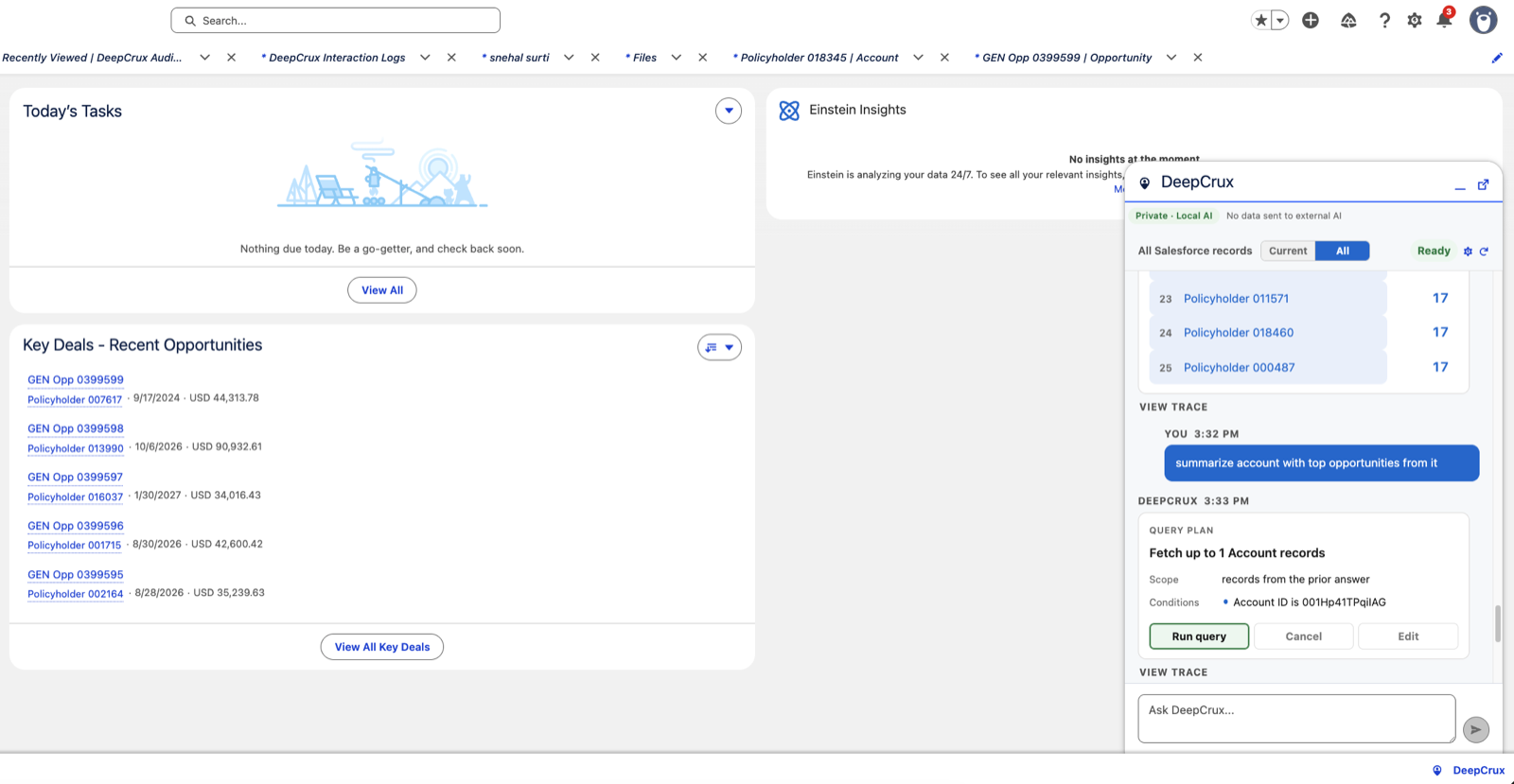
Task: Open the Today's Tasks filter dropdown
Action: click(729, 111)
